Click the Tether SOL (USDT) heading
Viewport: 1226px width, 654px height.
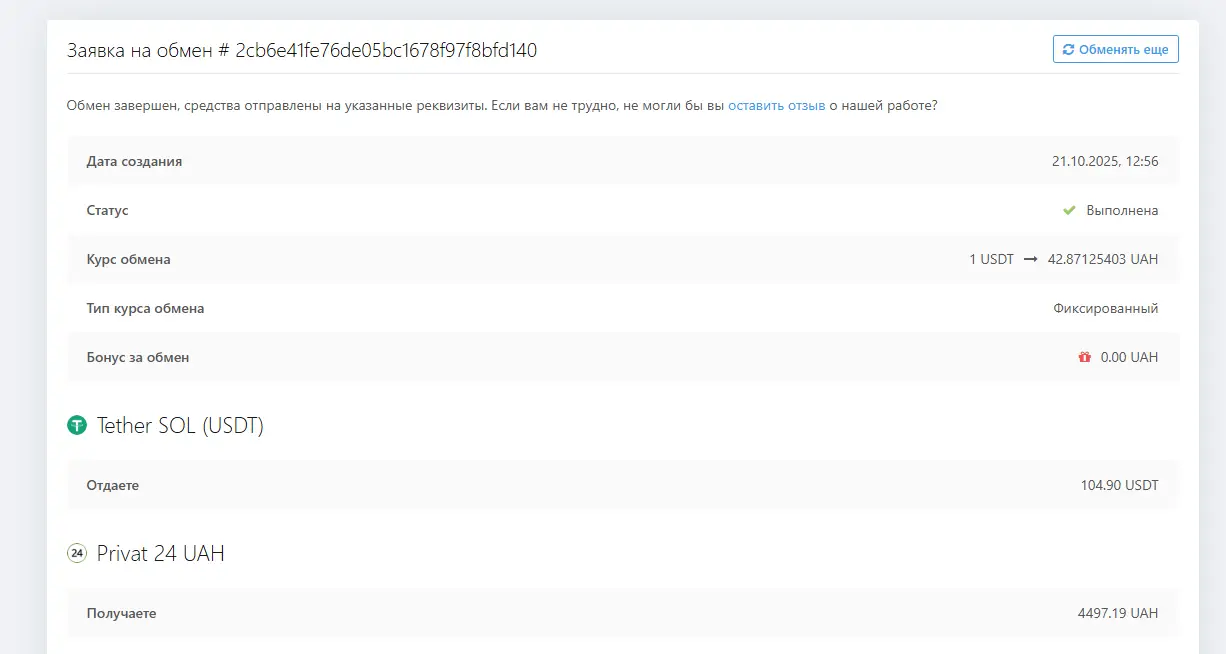coord(180,426)
